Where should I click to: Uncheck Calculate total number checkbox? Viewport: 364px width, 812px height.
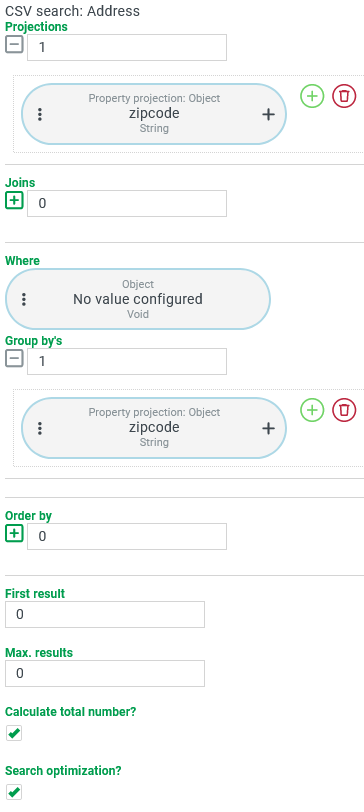tap(14, 733)
